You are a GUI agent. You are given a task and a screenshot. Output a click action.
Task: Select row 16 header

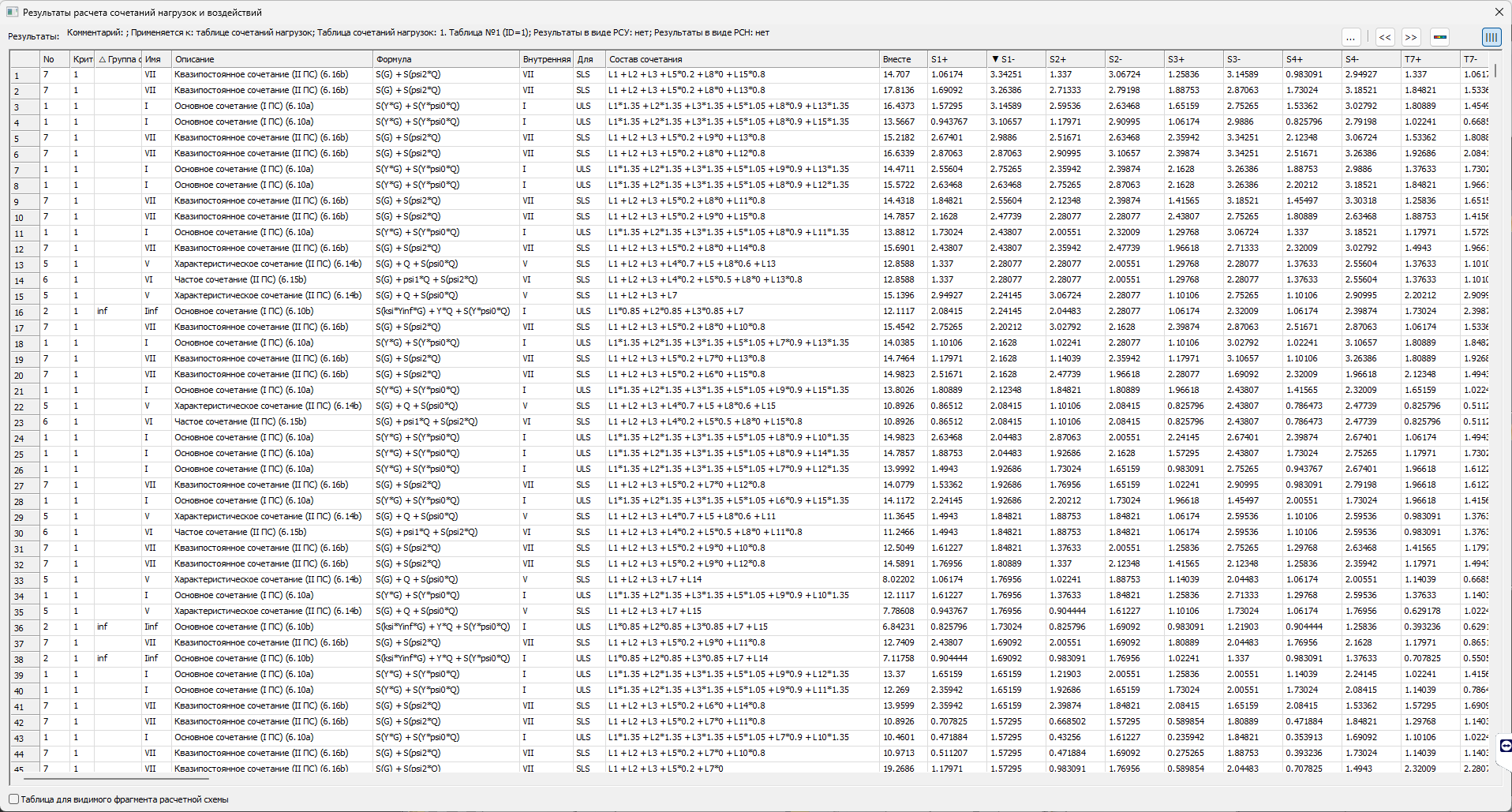click(x=24, y=312)
